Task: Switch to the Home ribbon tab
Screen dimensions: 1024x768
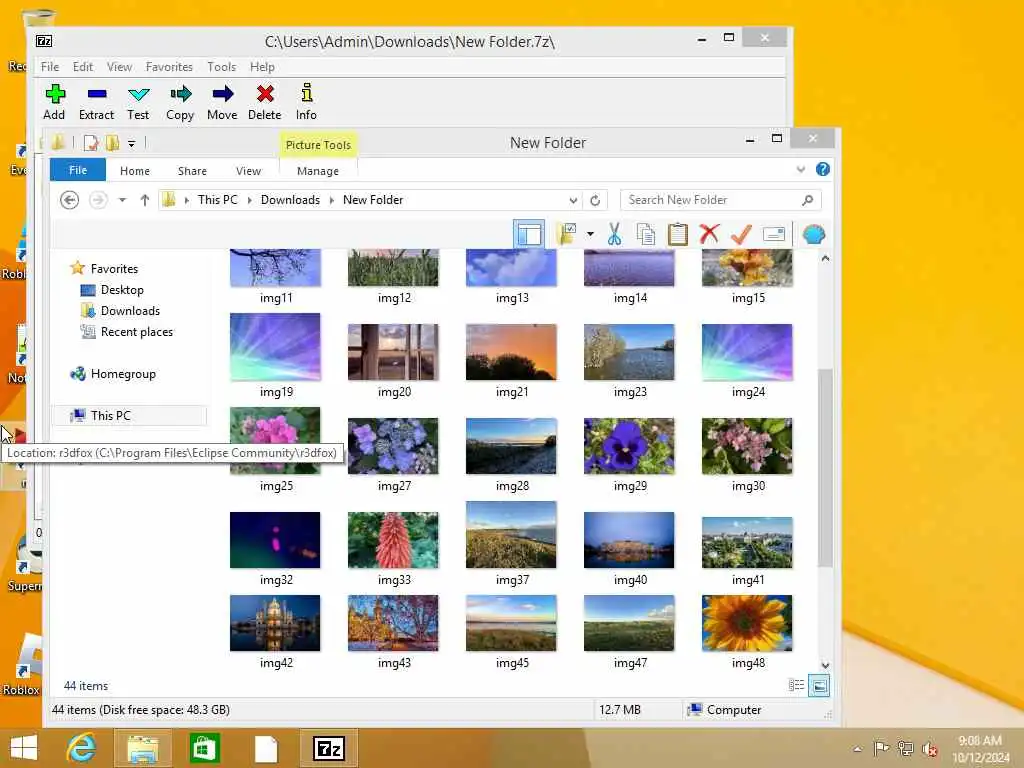Action: [x=135, y=170]
